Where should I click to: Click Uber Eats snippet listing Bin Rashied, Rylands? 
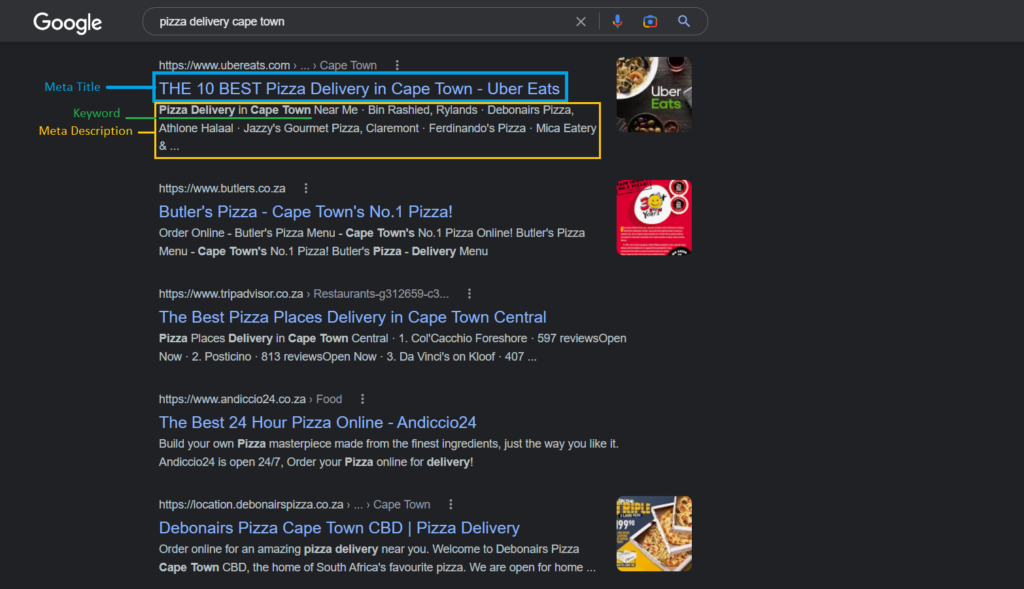377,128
